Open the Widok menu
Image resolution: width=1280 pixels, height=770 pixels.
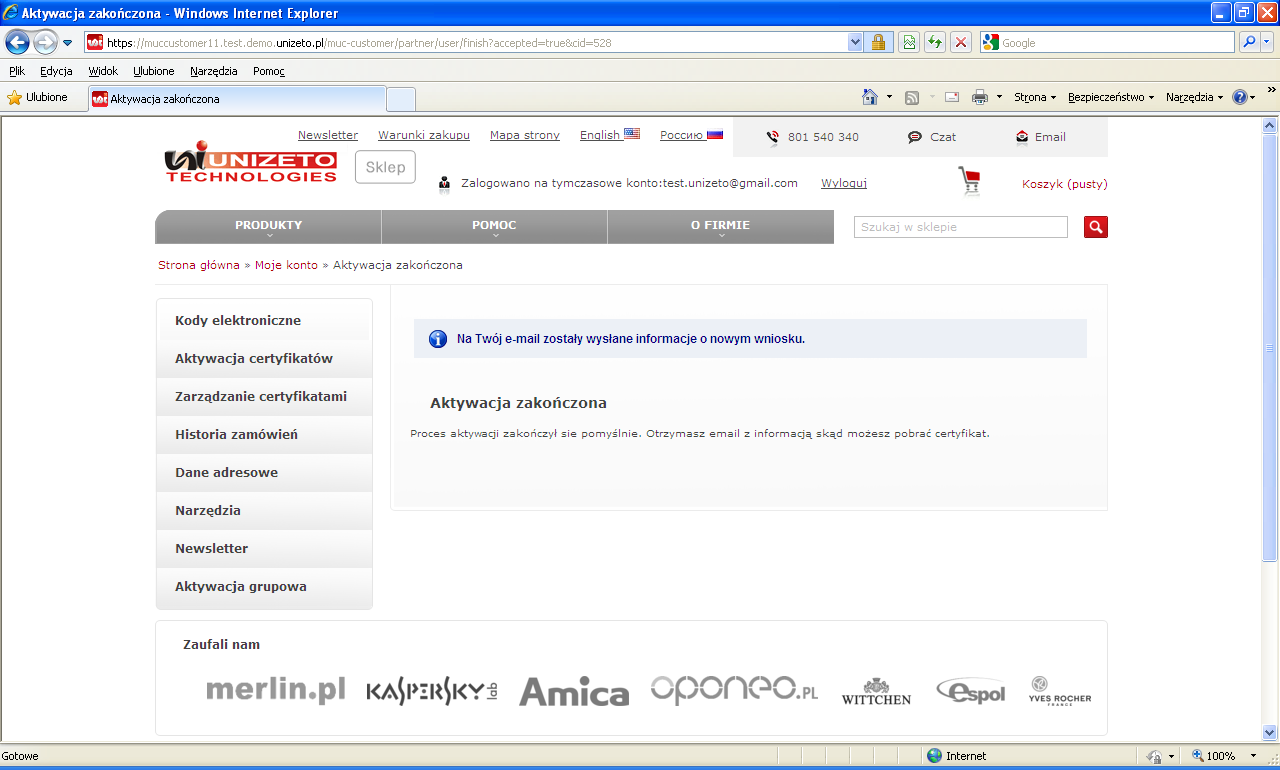103,71
